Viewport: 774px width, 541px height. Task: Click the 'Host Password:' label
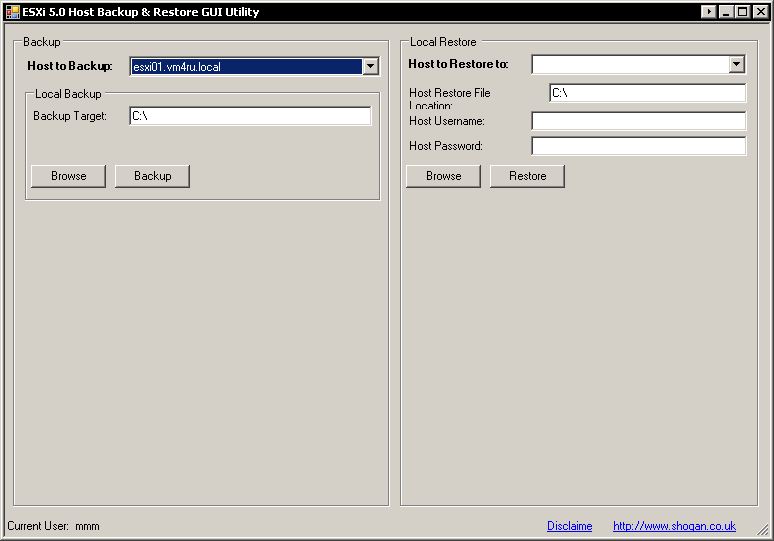coord(446,146)
